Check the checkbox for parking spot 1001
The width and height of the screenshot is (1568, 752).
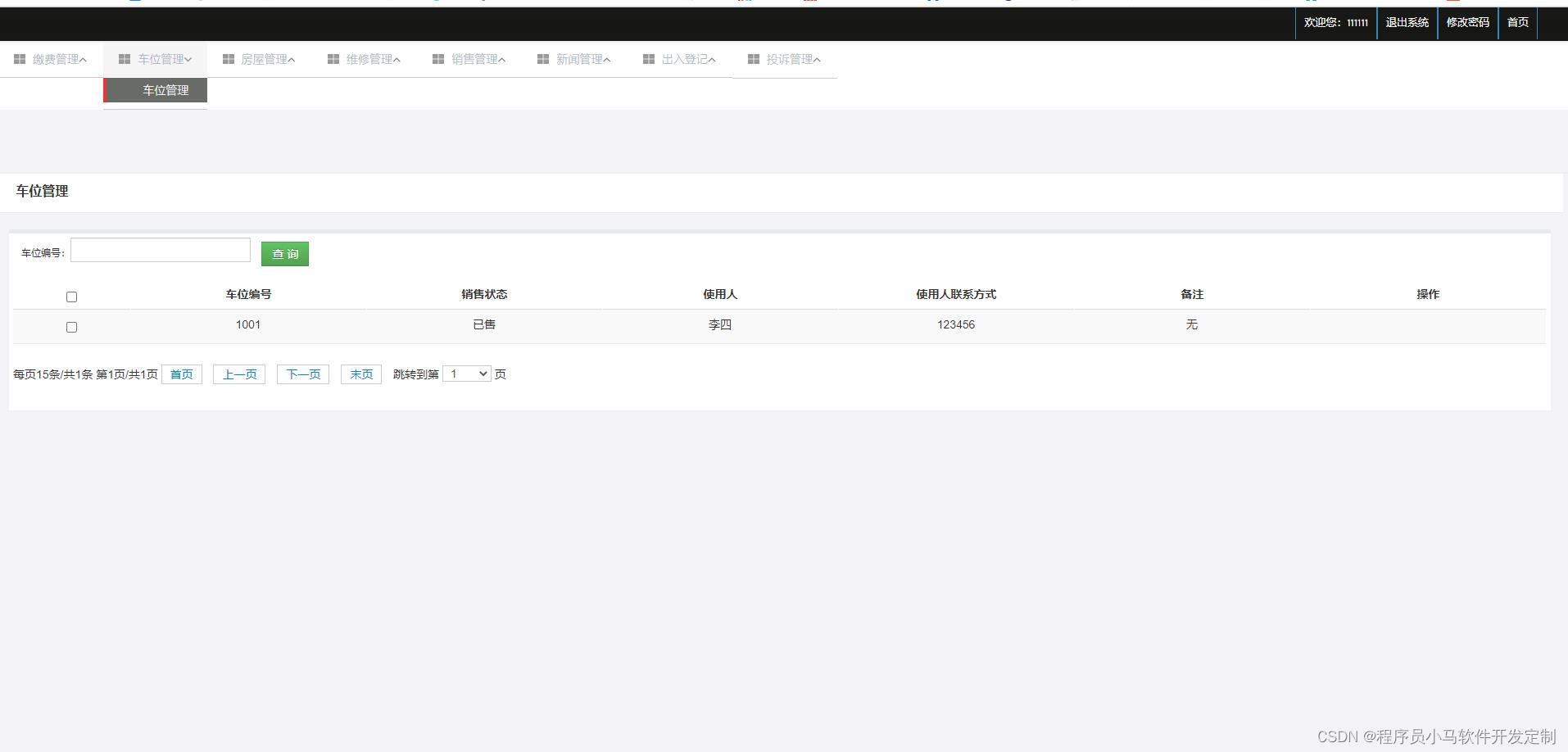[x=71, y=326]
